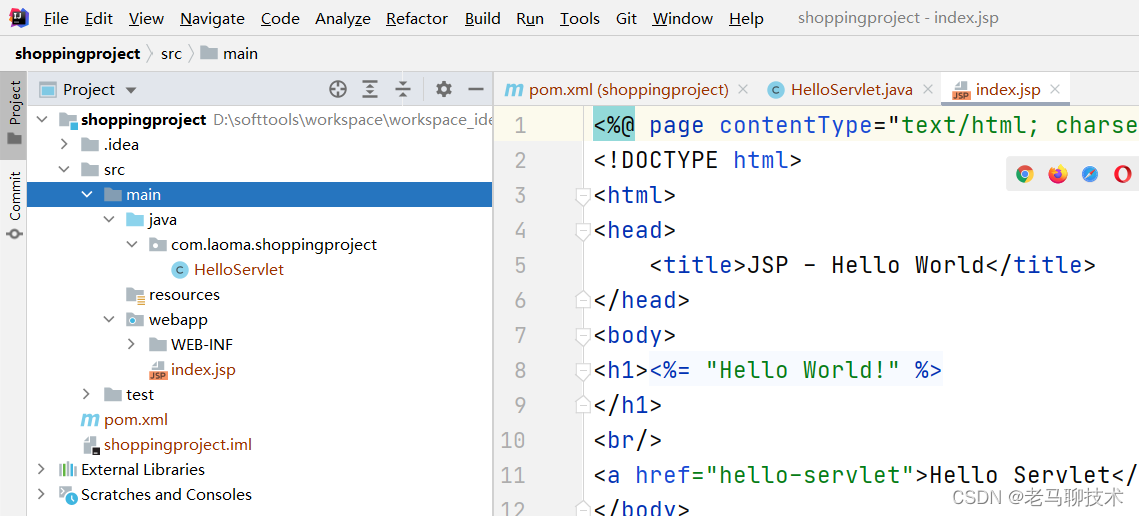The image size is (1139, 516).
Task: Expand Scratches and Consoles node
Action: click(42, 495)
